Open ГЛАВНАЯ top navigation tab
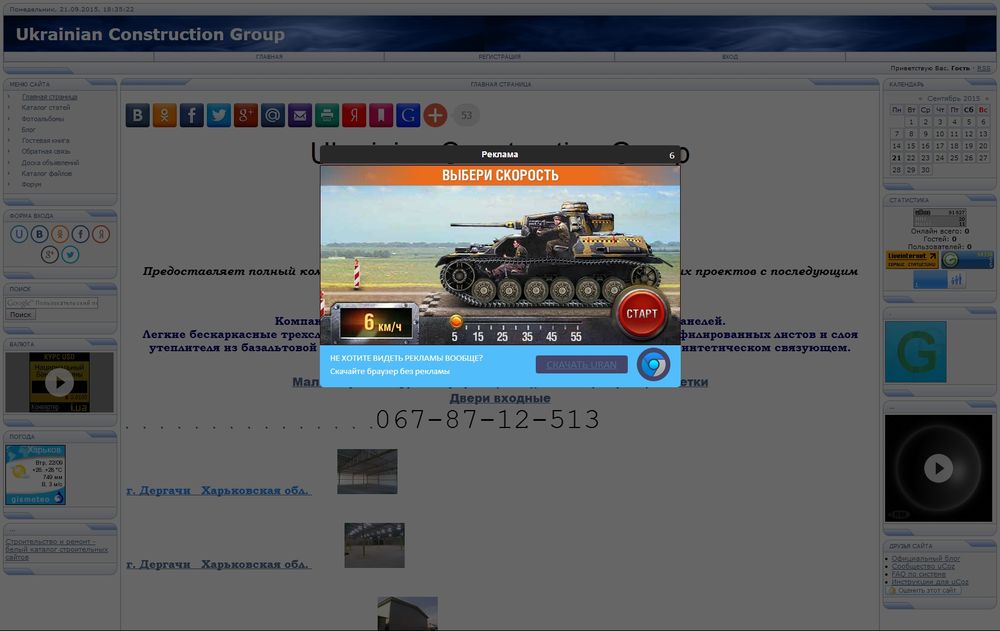Image resolution: width=1000 pixels, height=631 pixels. pos(269,57)
